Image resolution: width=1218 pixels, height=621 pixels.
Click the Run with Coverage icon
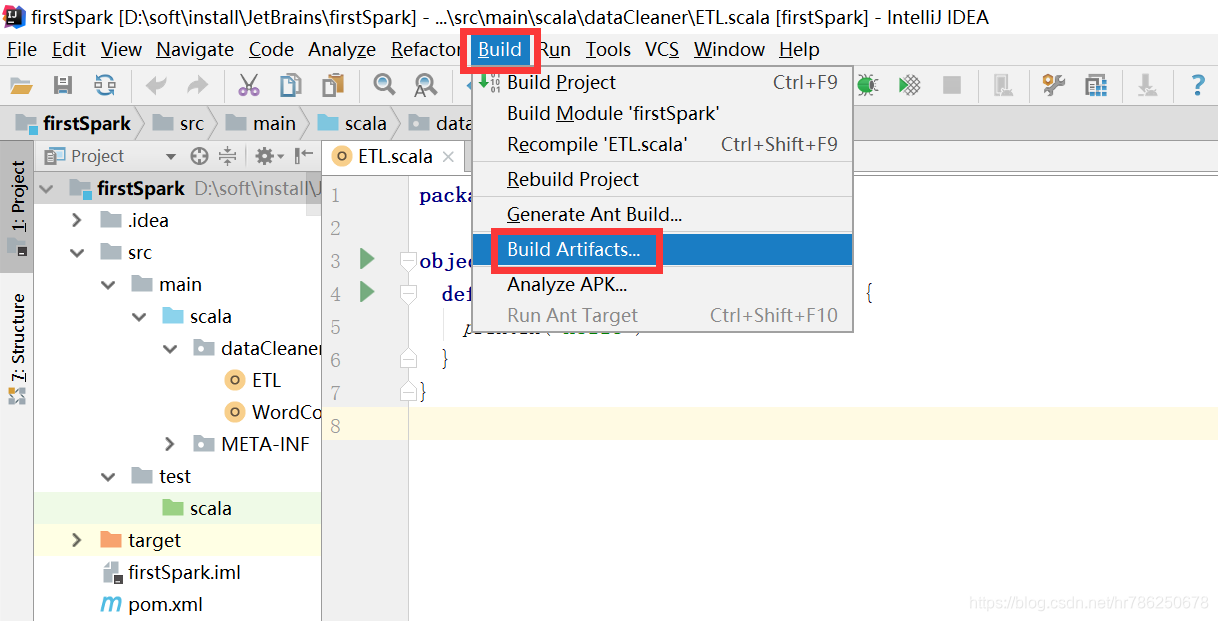click(x=909, y=85)
